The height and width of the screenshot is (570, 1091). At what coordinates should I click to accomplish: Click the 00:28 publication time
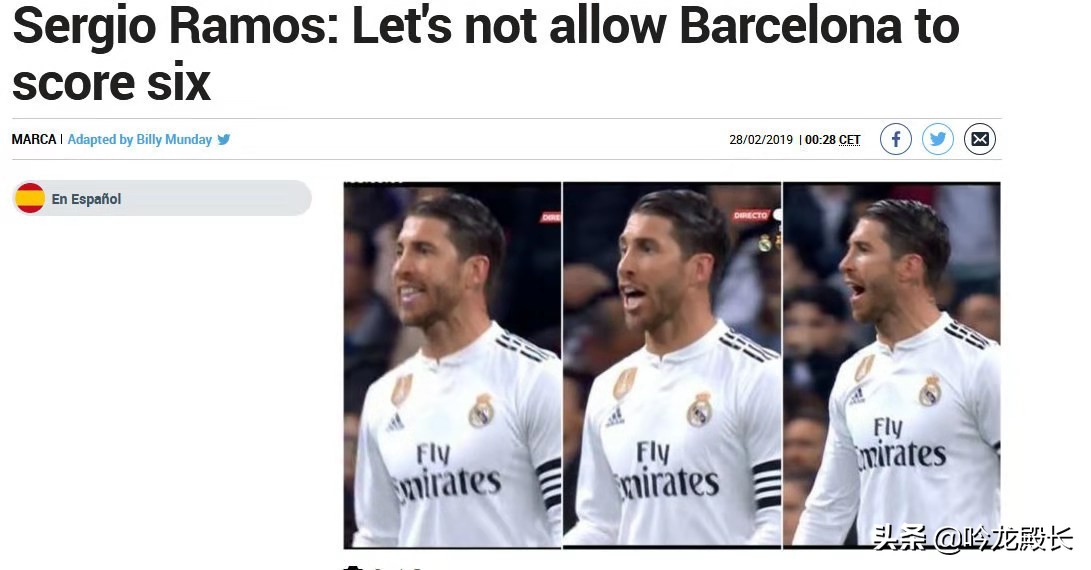(820, 140)
